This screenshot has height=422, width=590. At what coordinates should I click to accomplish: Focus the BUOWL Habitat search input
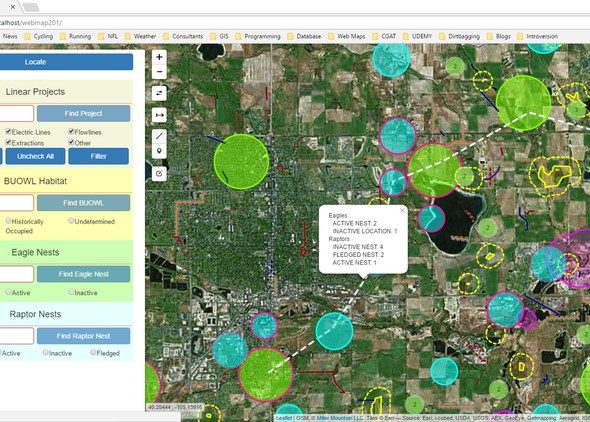(16, 203)
